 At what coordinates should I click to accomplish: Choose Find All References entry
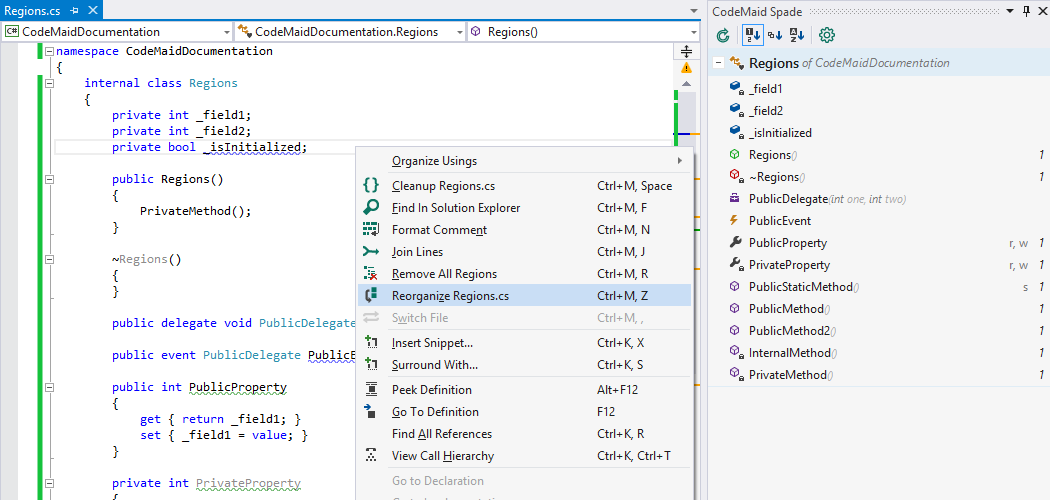coord(524,434)
